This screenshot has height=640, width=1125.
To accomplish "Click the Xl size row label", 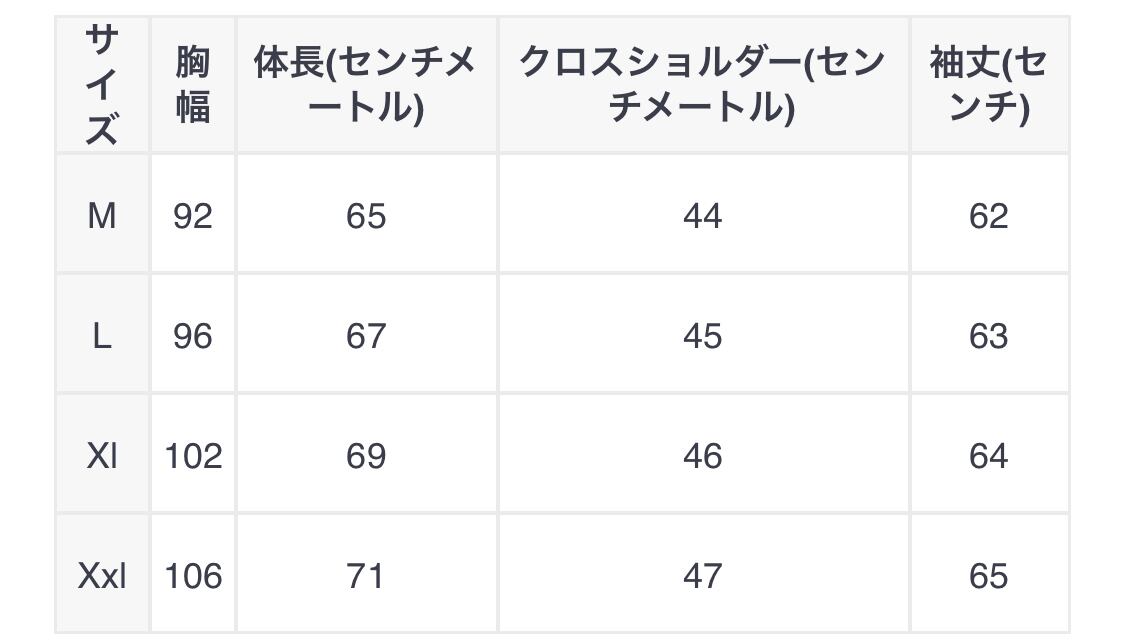I will pos(101,456).
